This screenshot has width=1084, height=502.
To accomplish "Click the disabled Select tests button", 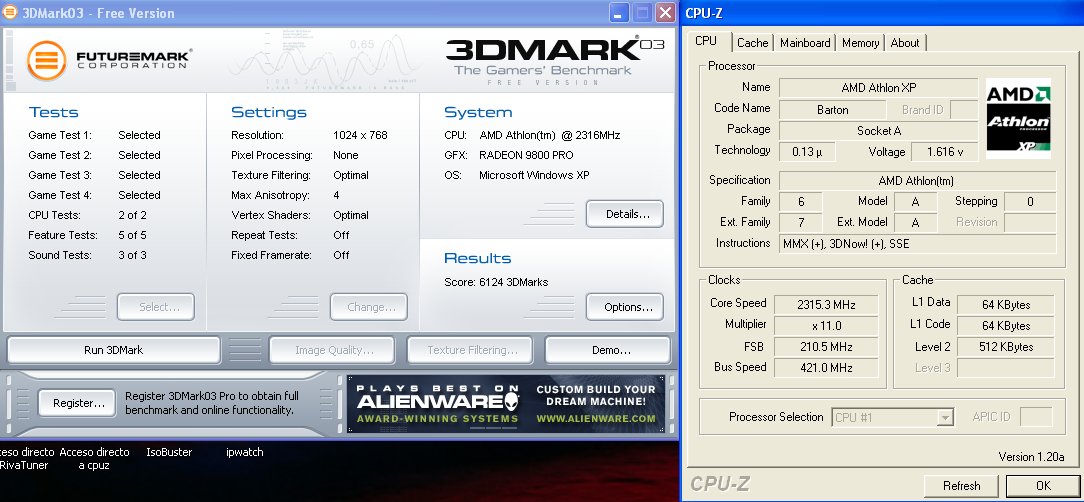I will pyautogui.click(x=156, y=307).
